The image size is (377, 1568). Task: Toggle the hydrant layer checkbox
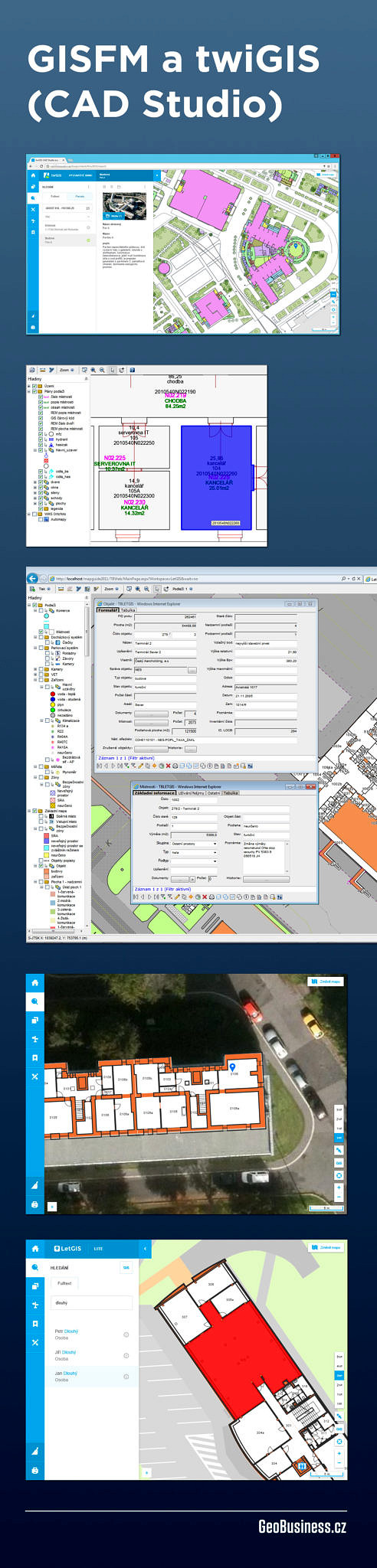(41, 439)
